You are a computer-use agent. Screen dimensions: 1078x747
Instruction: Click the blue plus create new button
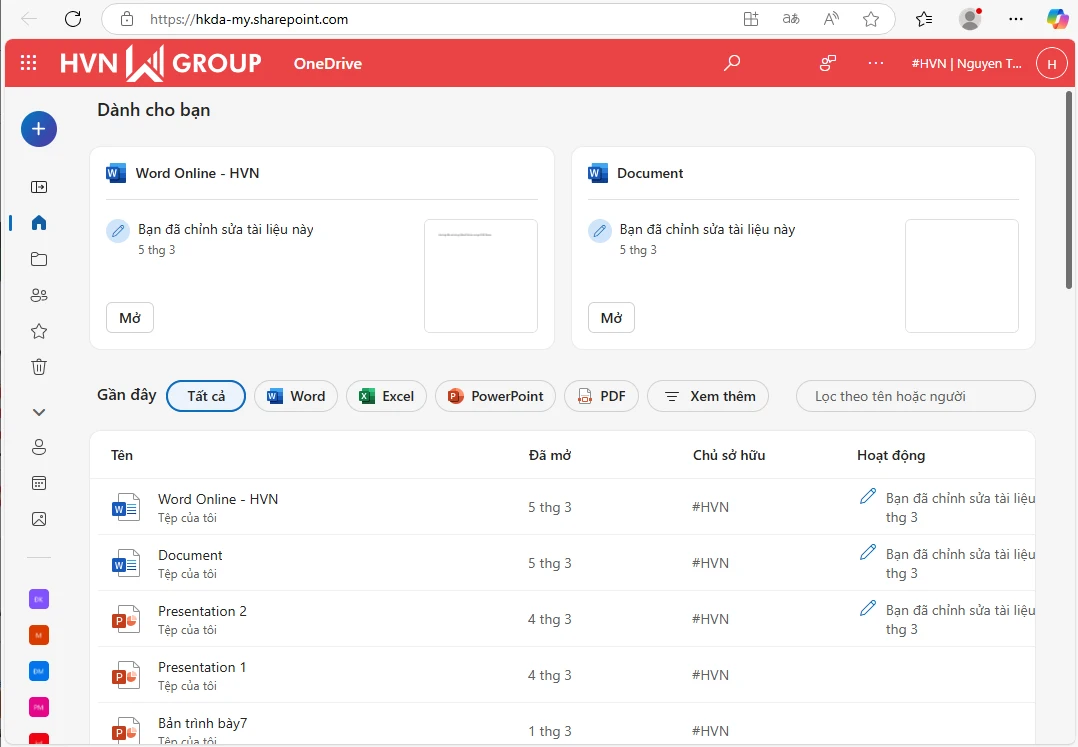(x=39, y=128)
